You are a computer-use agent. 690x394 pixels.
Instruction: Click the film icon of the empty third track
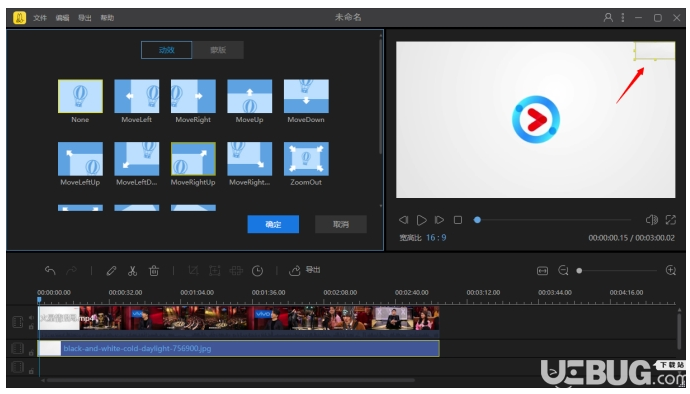coord(18,367)
